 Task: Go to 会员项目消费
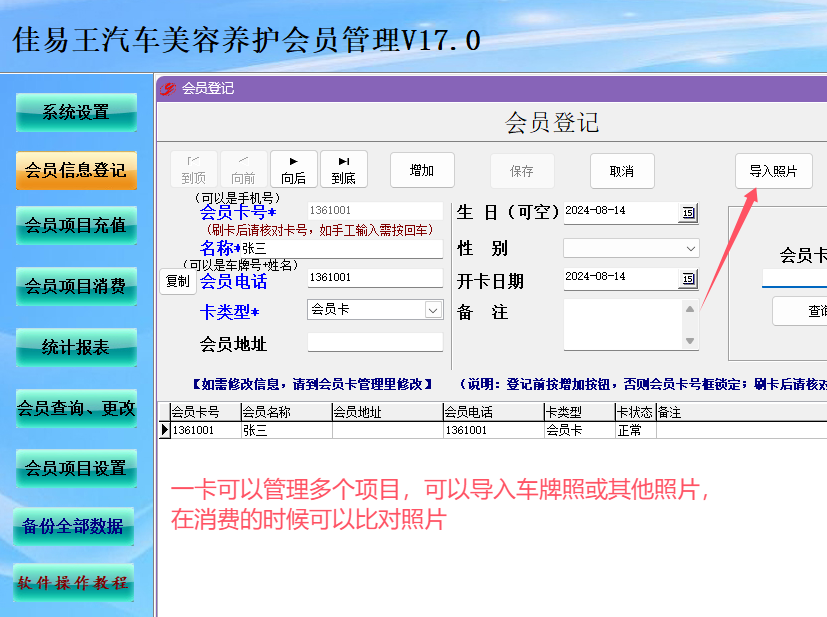point(76,286)
